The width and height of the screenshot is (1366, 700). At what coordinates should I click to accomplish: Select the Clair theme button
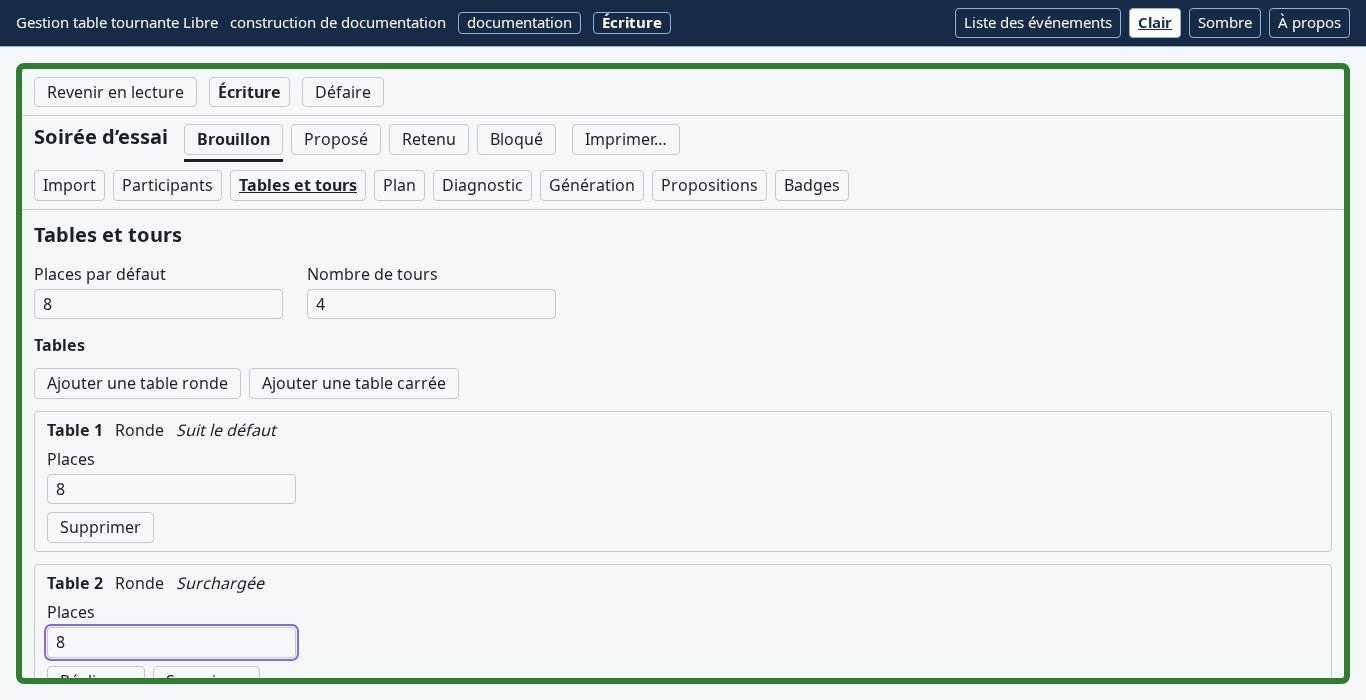1155,23
